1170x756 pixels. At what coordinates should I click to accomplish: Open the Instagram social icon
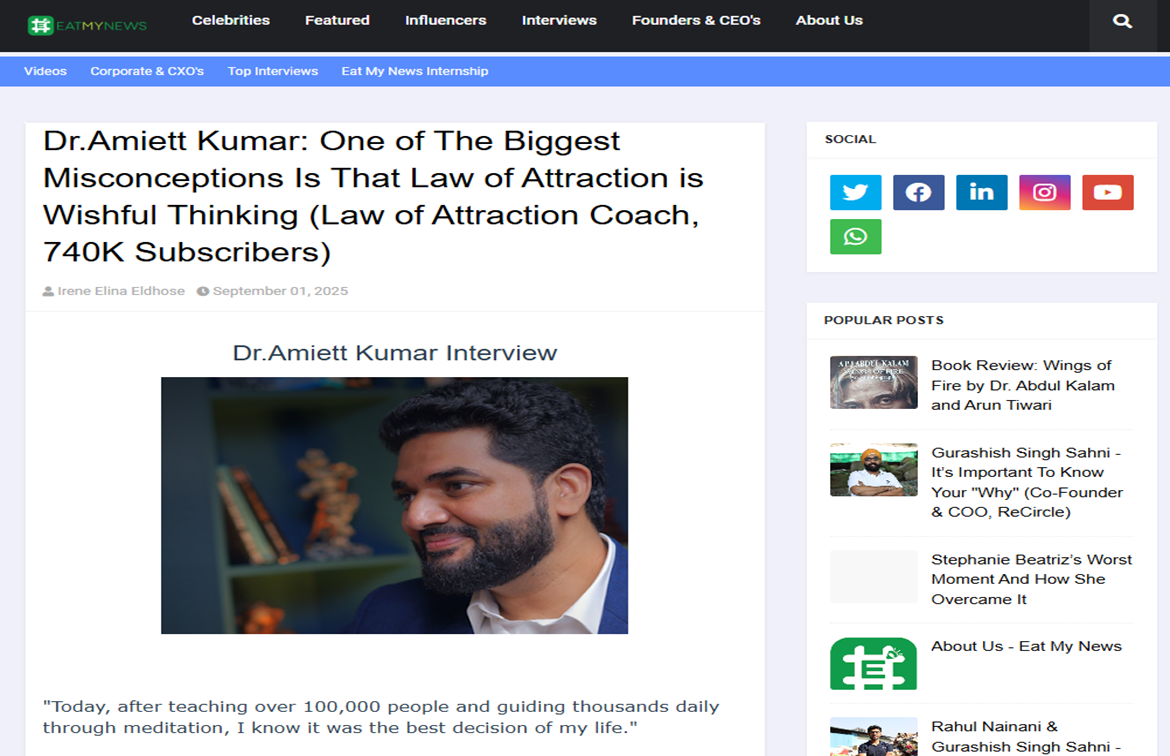(x=1045, y=193)
